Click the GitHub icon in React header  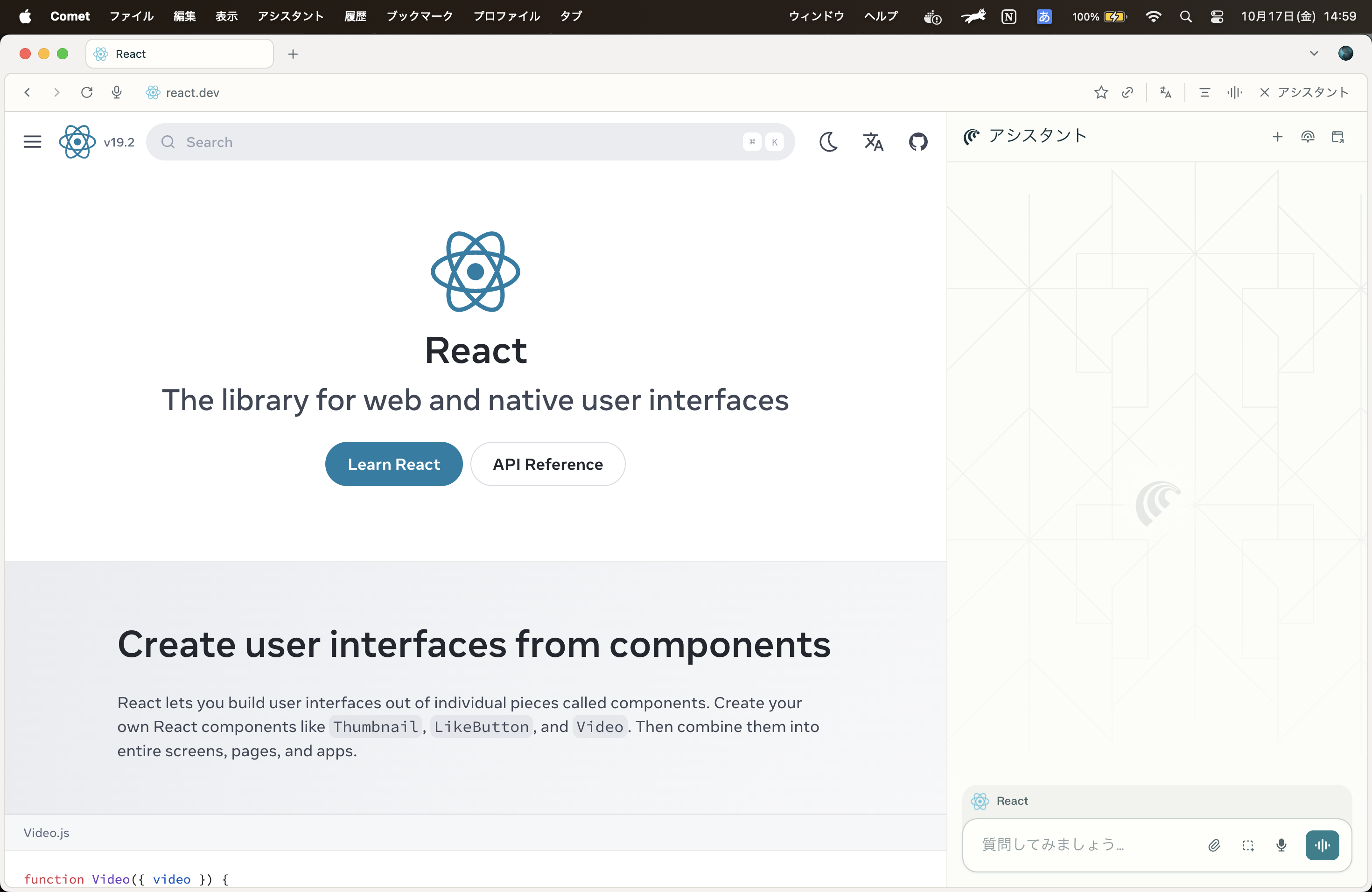click(918, 142)
